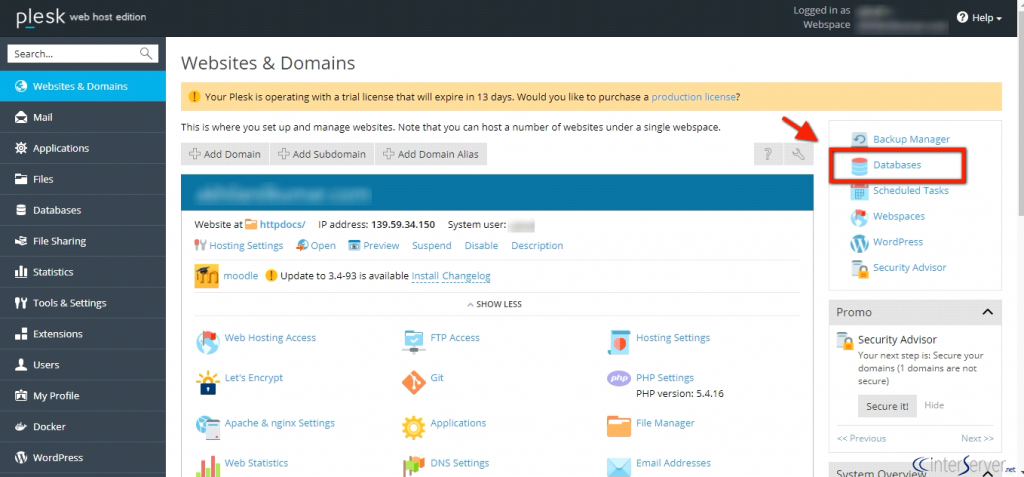1024x477 pixels.
Task: Click the Add Domain Alias button
Action: click(x=431, y=154)
